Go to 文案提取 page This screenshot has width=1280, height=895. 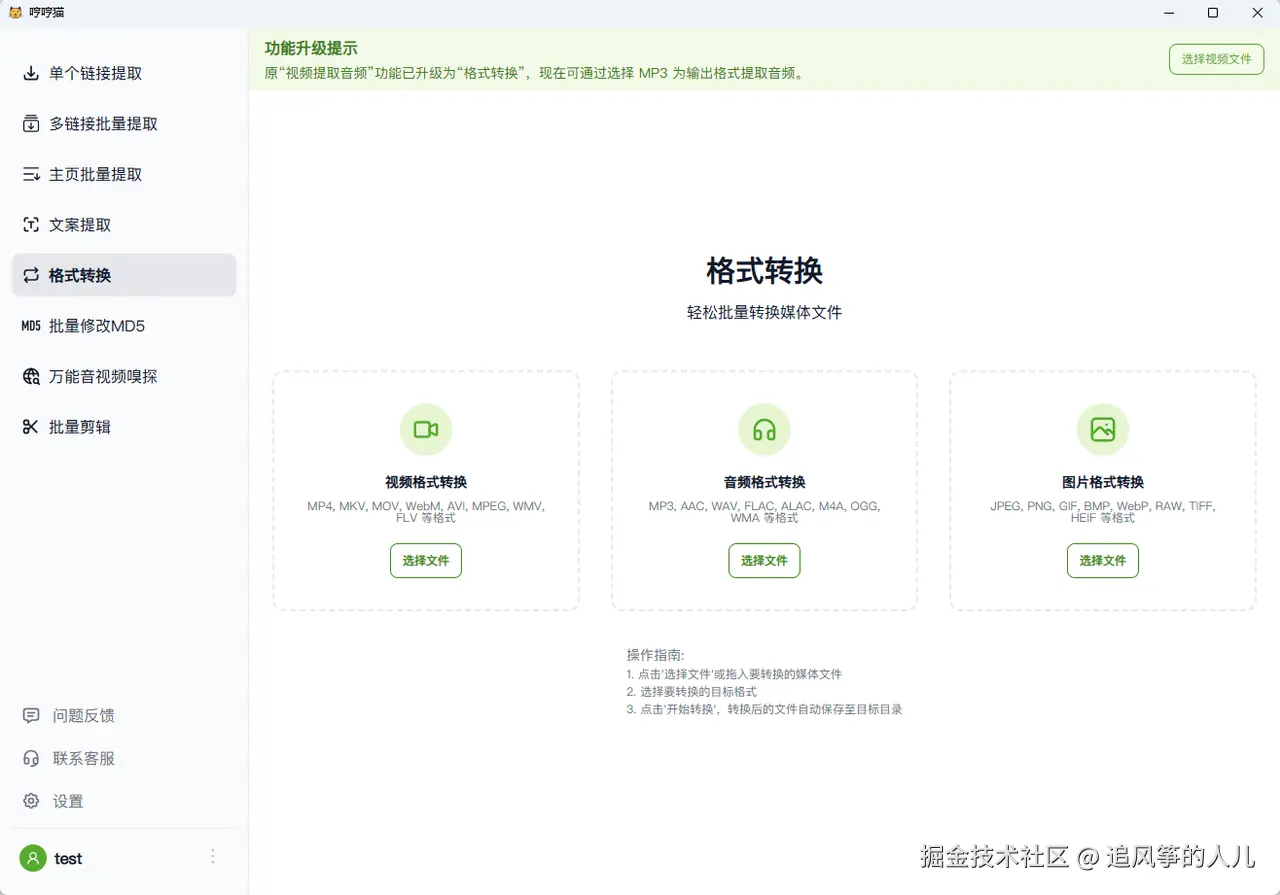[x=124, y=225]
